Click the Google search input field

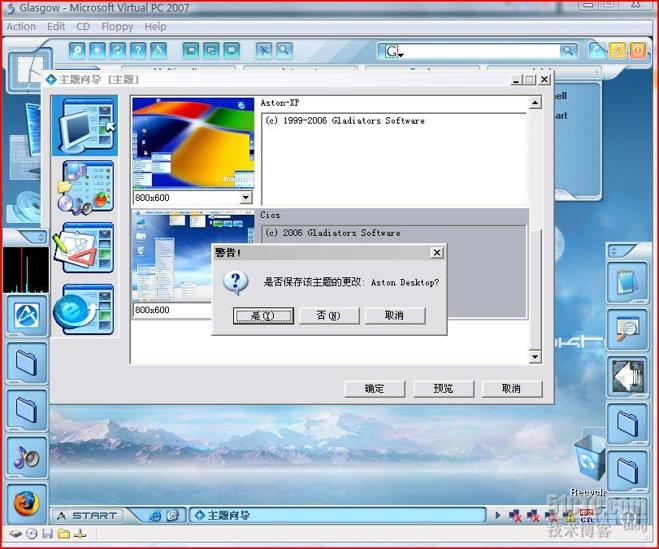(x=481, y=51)
